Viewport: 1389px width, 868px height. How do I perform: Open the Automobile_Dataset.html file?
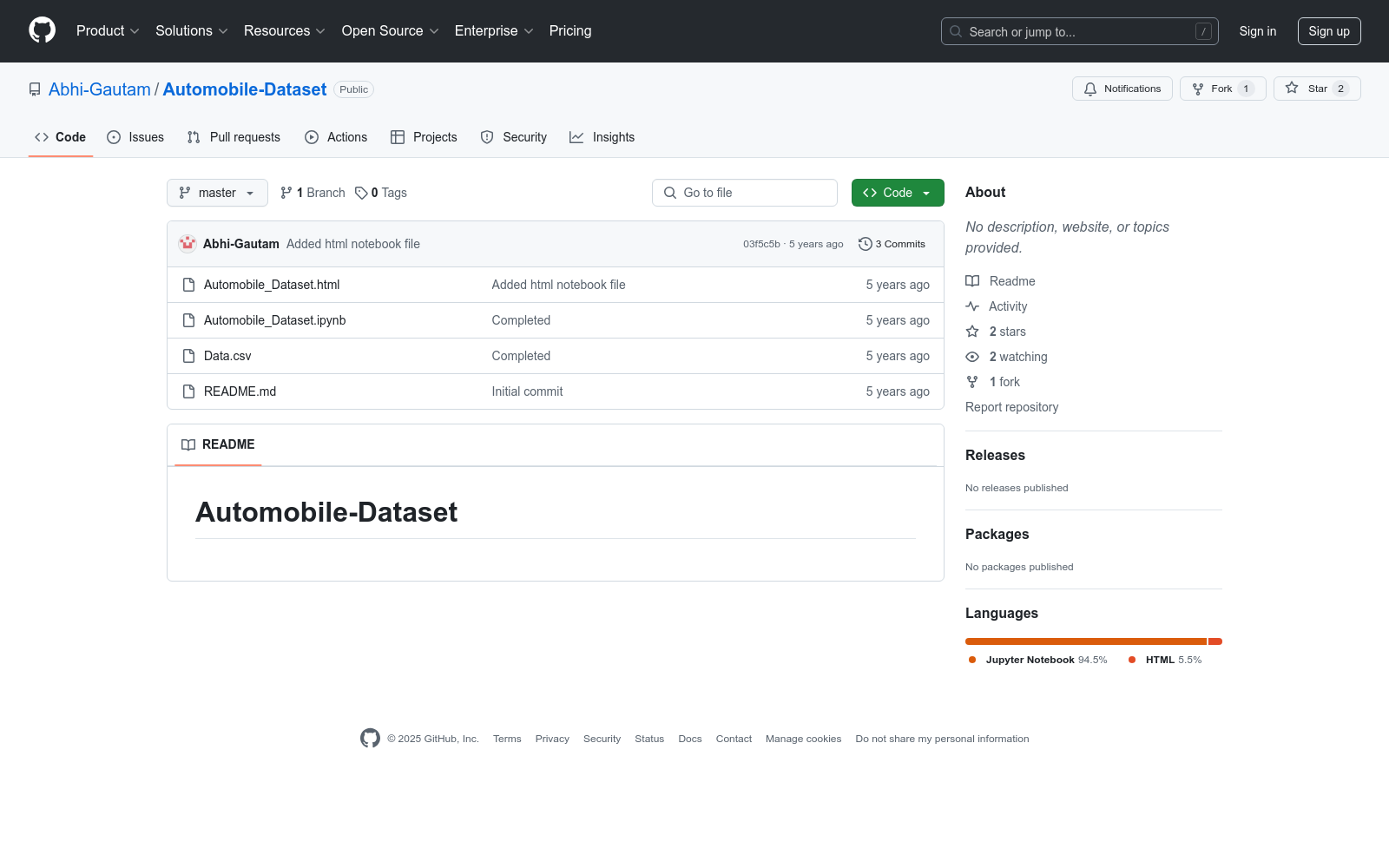(x=272, y=285)
